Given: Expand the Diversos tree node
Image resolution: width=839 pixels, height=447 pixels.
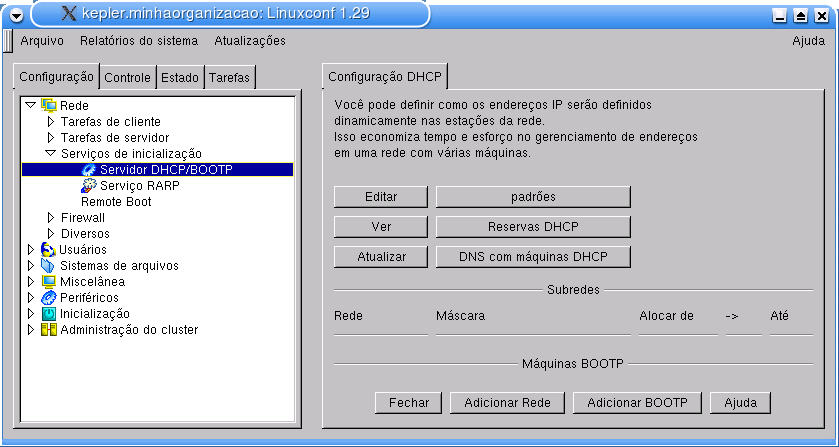Looking at the screenshot, I should (x=51, y=233).
